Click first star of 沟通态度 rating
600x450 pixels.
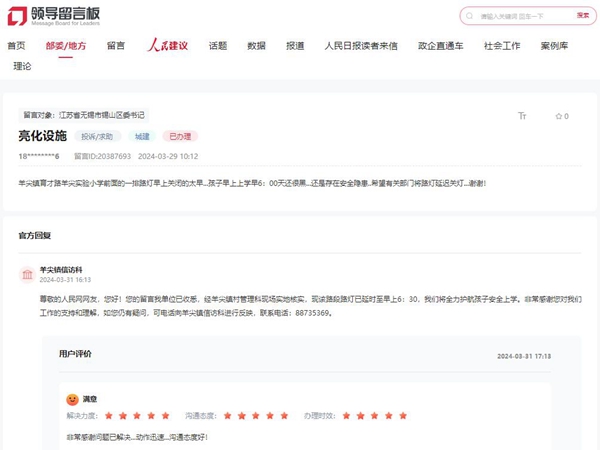pyautogui.click(x=228, y=416)
